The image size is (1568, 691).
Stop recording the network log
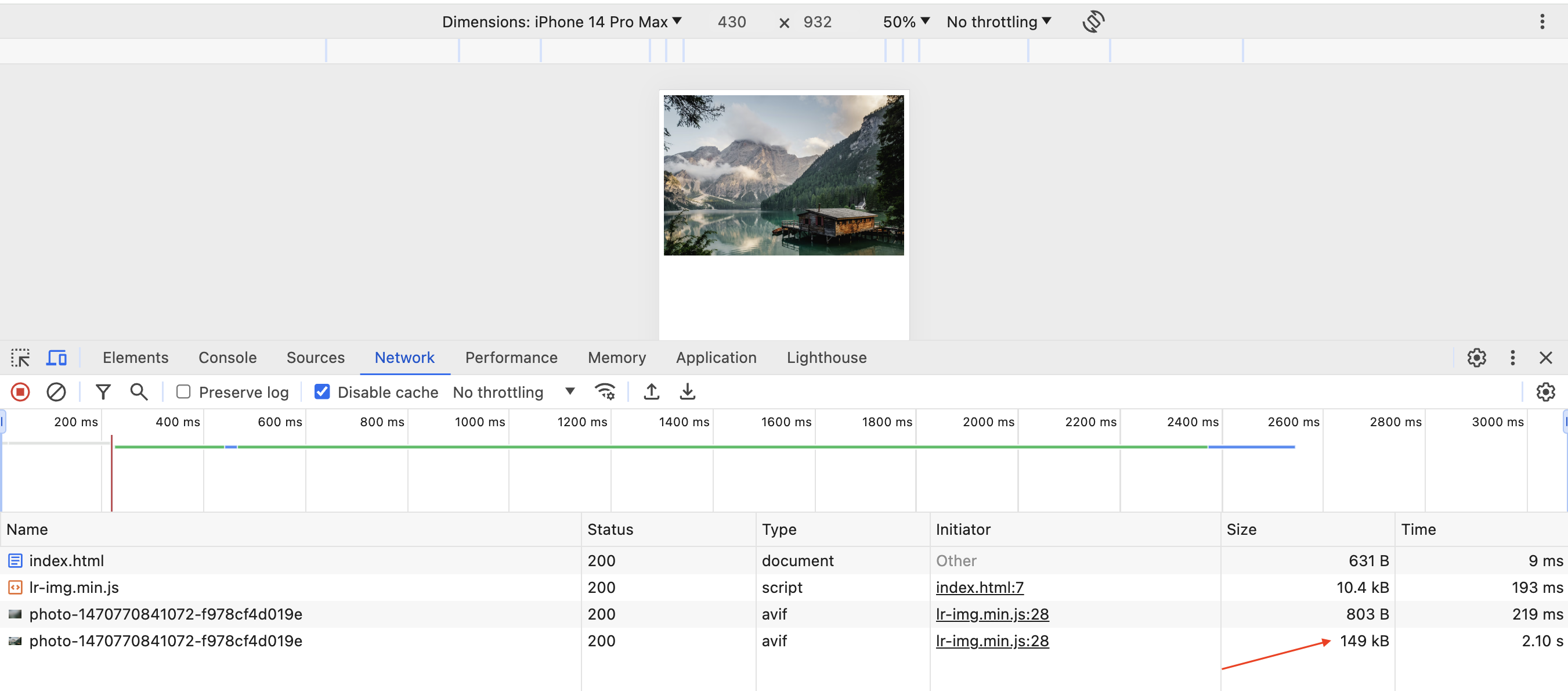(x=20, y=391)
